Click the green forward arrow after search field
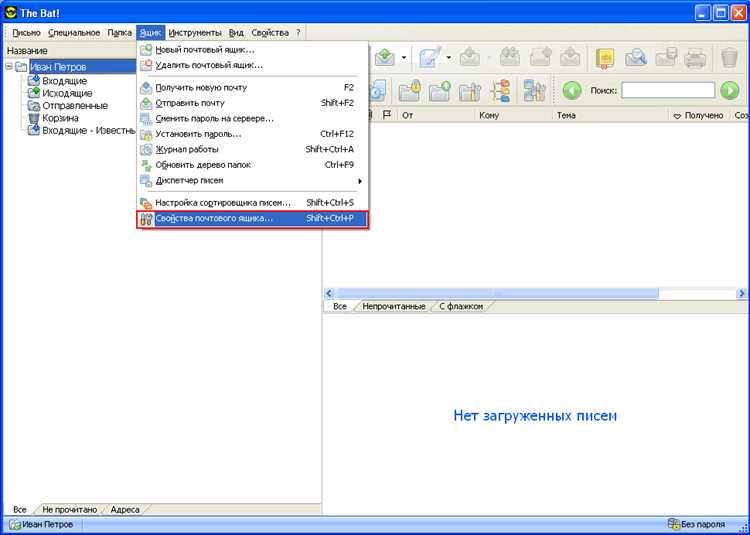Image resolution: width=750 pixels, height=535 pixels. pyautogui.click(x=730, y=90)
